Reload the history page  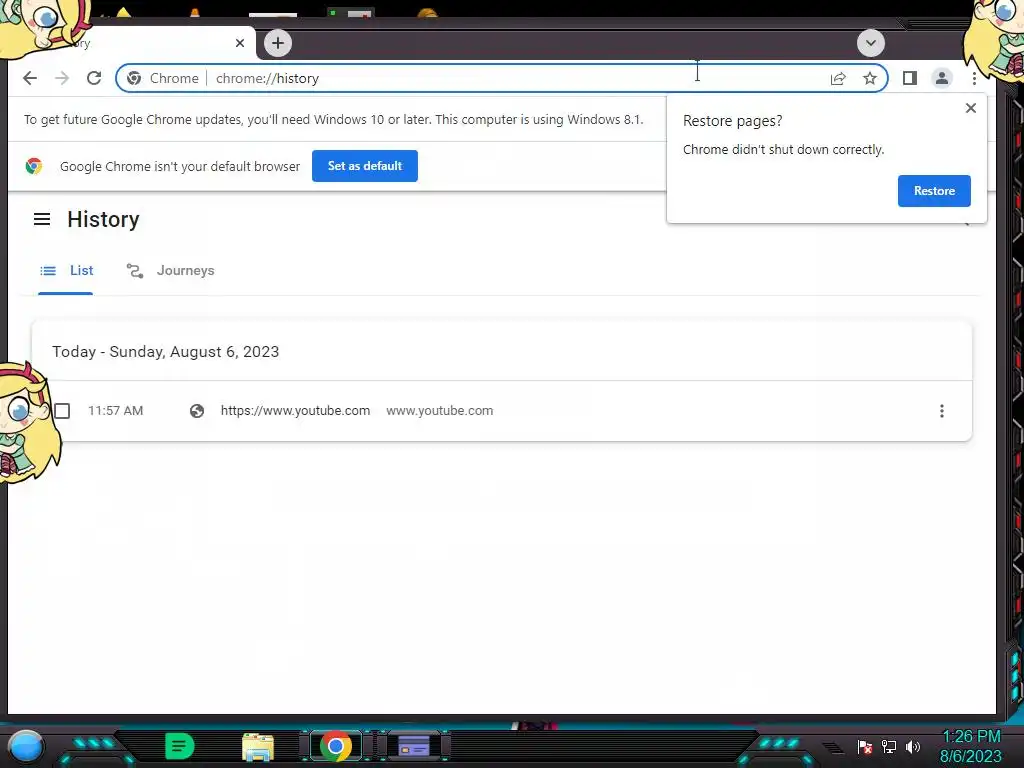[x=94, y=78]
